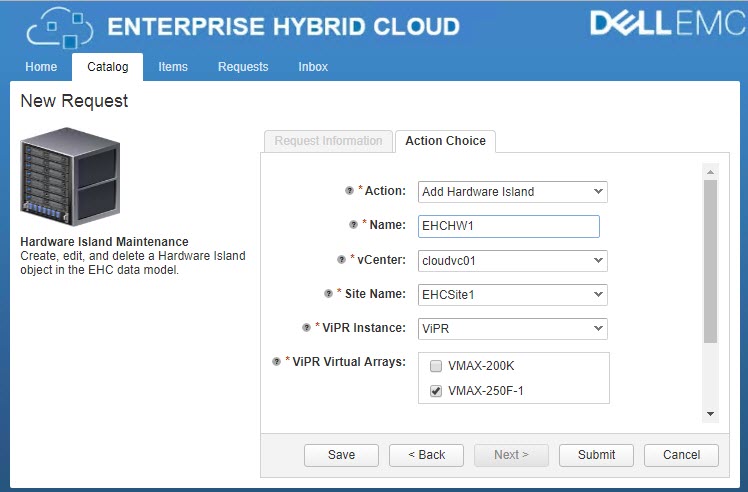Switch to the Items tab
748x492 pixels.
173,67
